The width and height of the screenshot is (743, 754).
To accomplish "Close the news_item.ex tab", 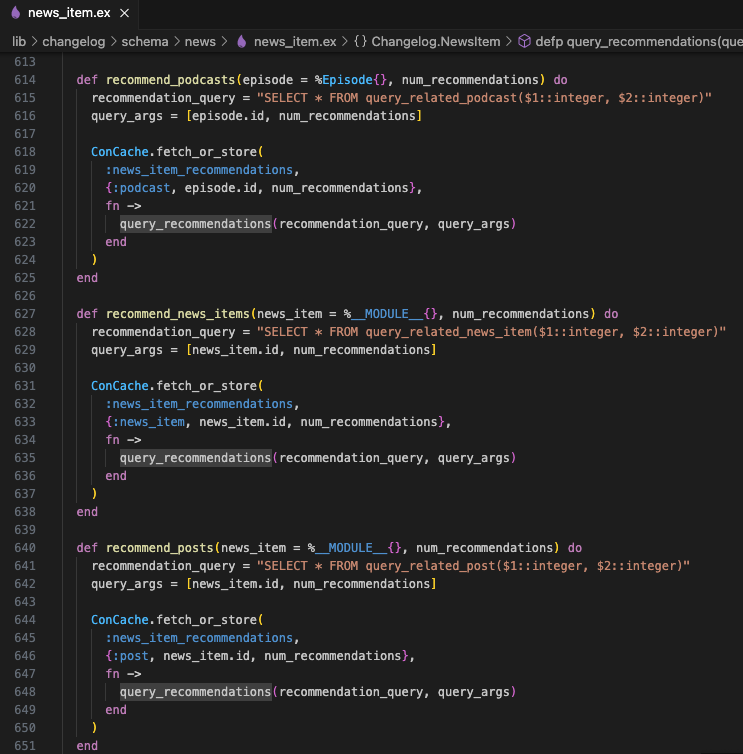I will point(125,13).
